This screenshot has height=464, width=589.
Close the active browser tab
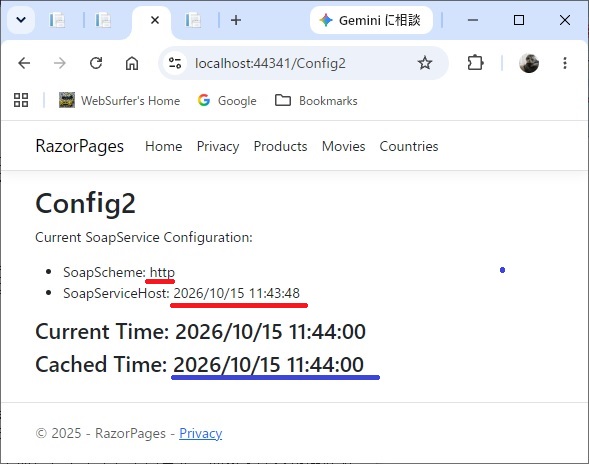155,20
